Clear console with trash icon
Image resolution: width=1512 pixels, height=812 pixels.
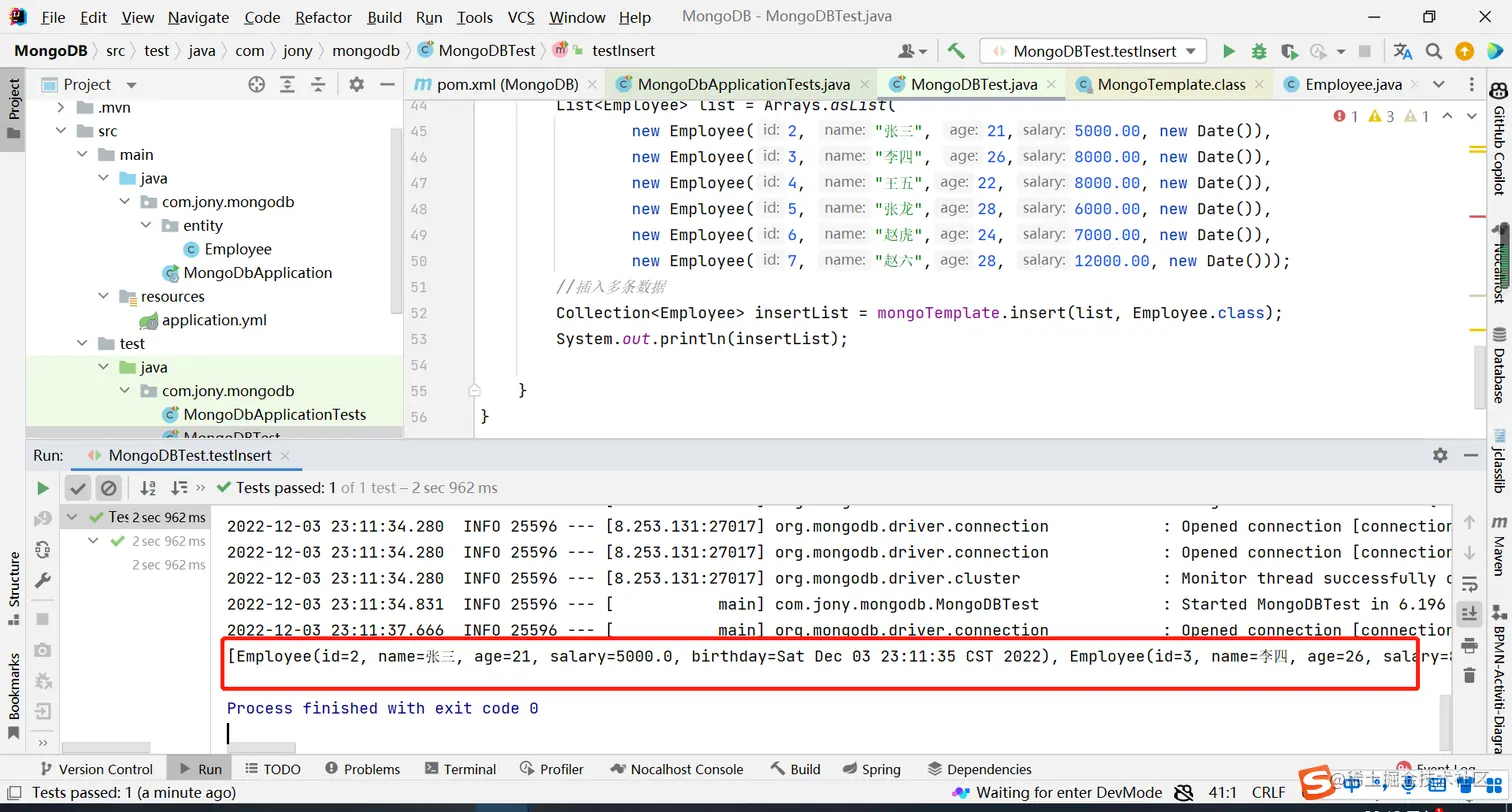1469,676
